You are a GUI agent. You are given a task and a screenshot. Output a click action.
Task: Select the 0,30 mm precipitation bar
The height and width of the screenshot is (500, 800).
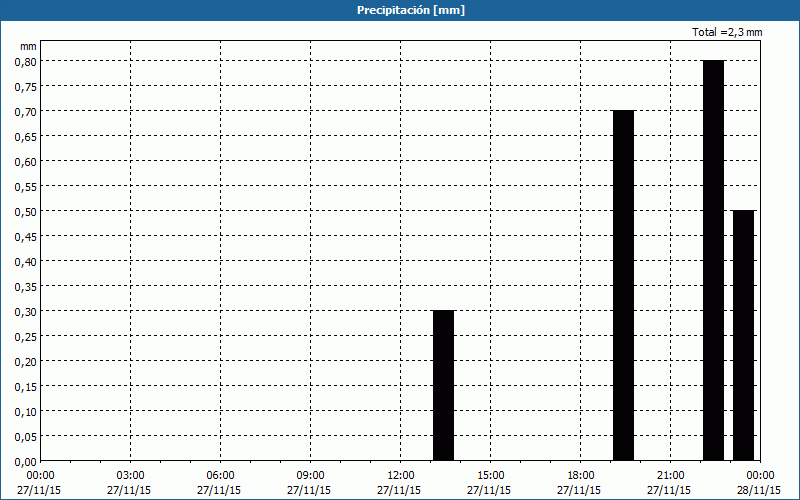coord(443,385)
